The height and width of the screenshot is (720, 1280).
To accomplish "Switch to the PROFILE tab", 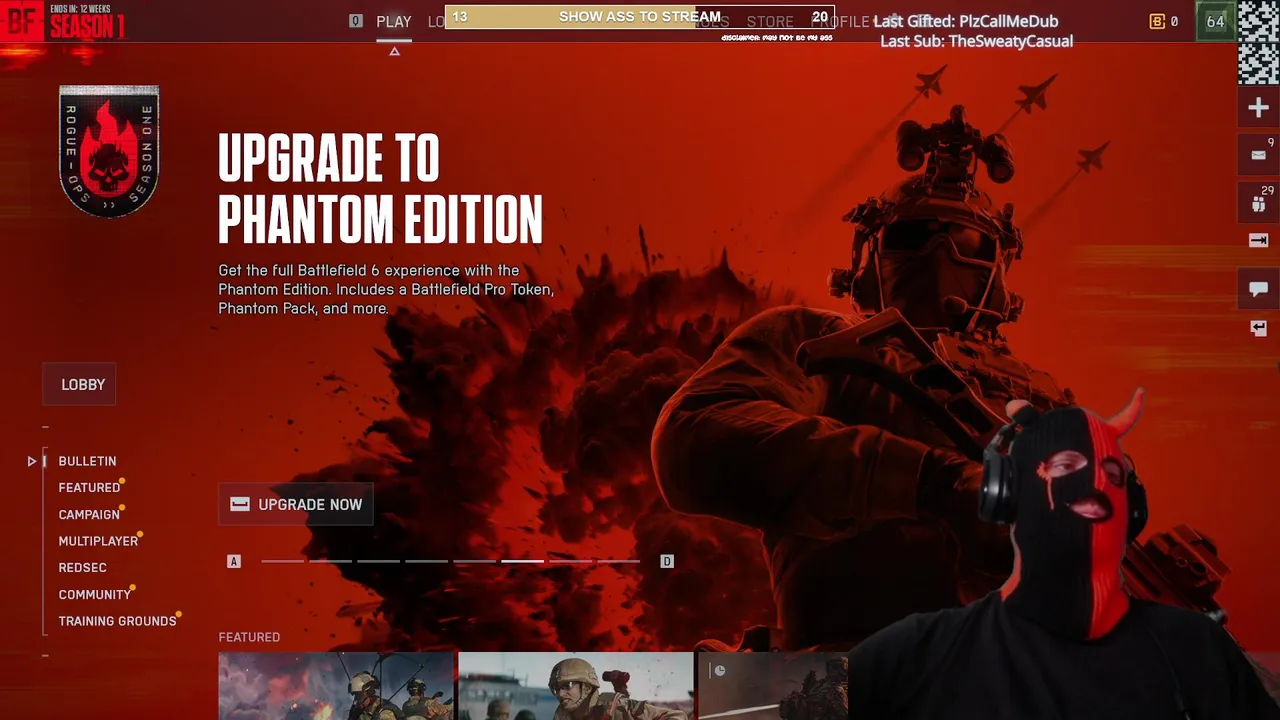I will 840,21.
